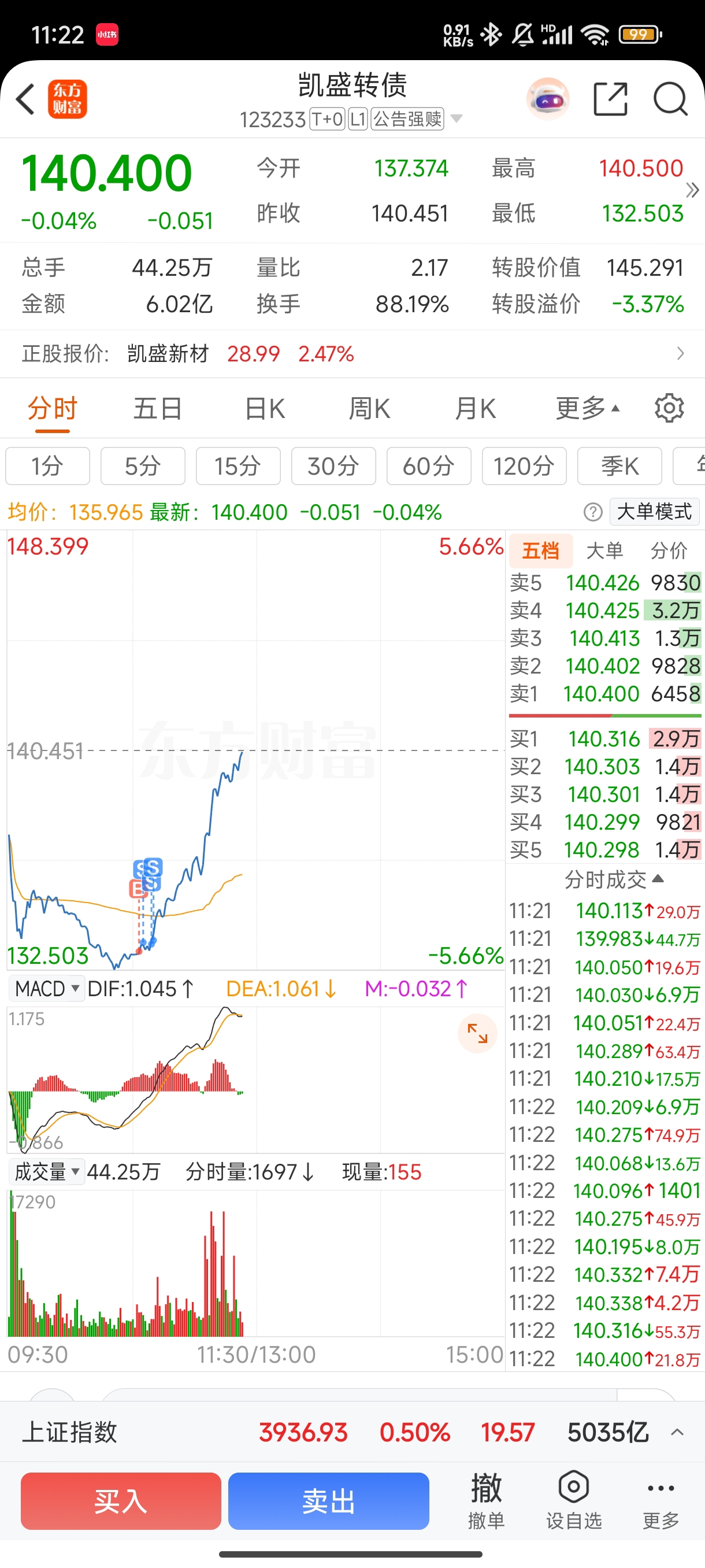Expand the 上证指数 bar chevron
The width and height of the screenshot is (705, 1568).
tap(677, 1432)
